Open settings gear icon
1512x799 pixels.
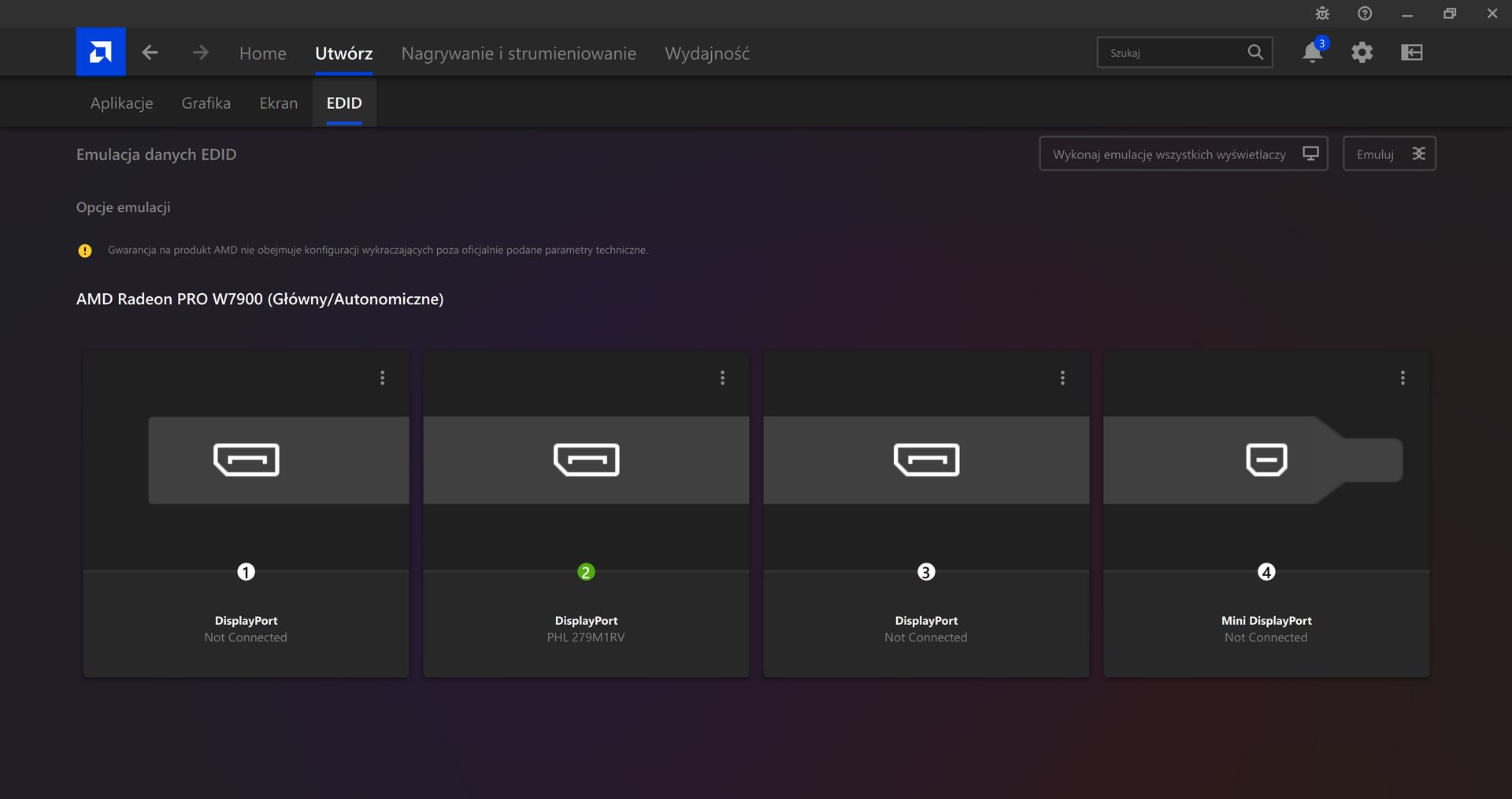(x=1362, y=53)
